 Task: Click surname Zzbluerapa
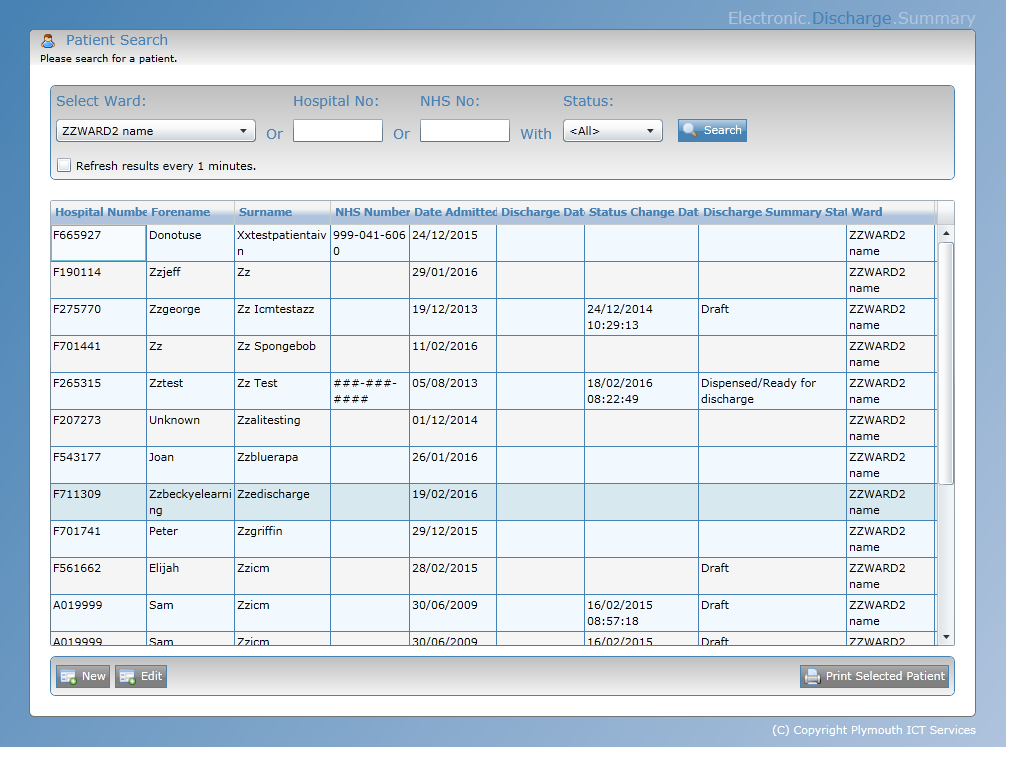[x=268, y=457]
